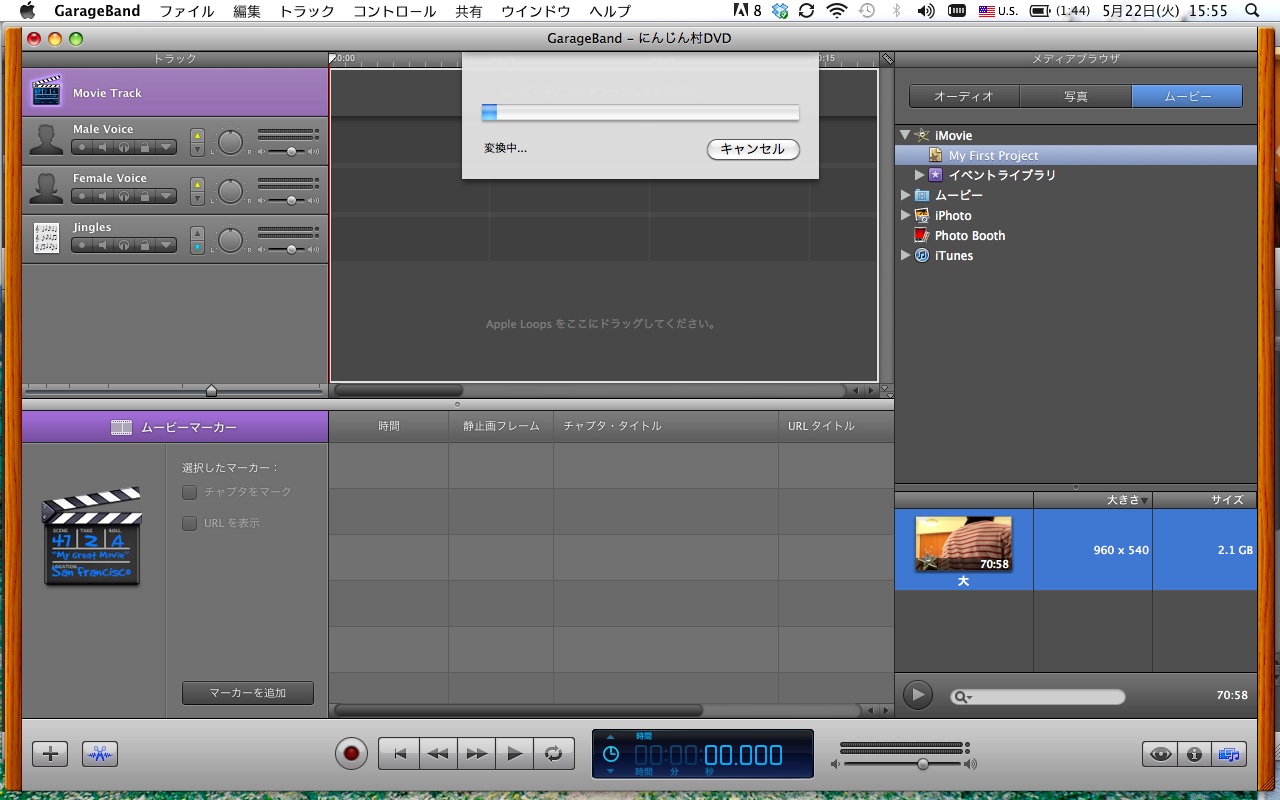1280x800 pixels.
Task: Click the rewind button
Action: [437, 754]
